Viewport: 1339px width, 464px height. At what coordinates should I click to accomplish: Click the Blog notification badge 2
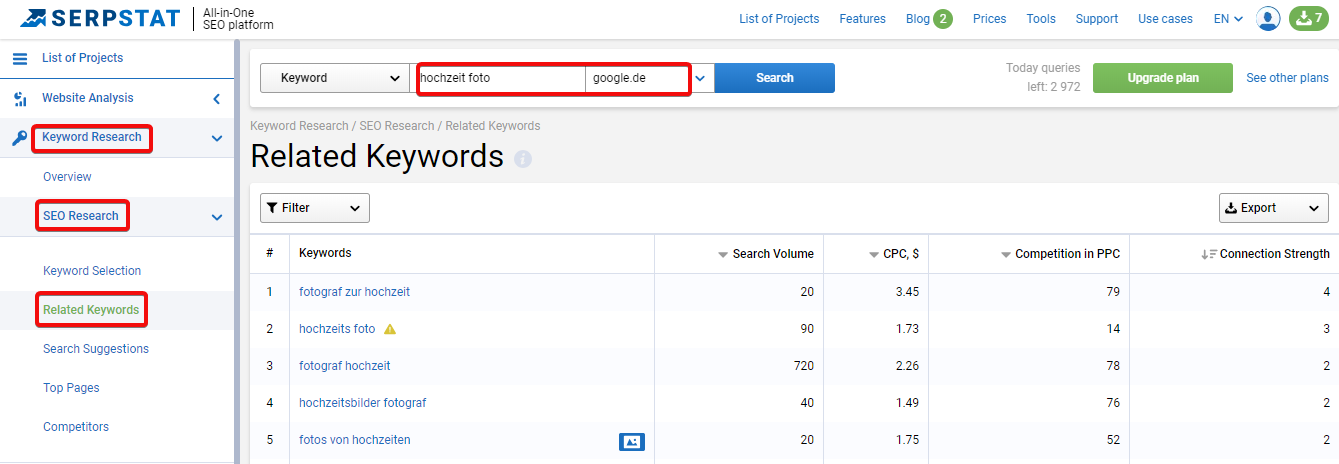tap(943, 19)
